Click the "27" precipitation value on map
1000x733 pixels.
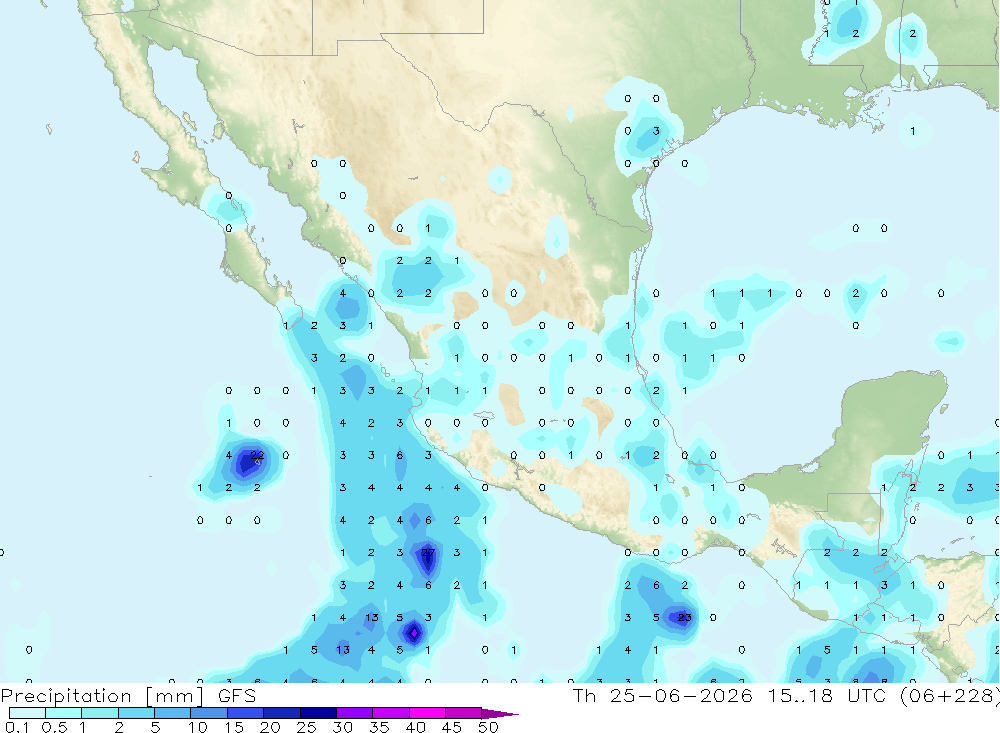tap(428, 552)
